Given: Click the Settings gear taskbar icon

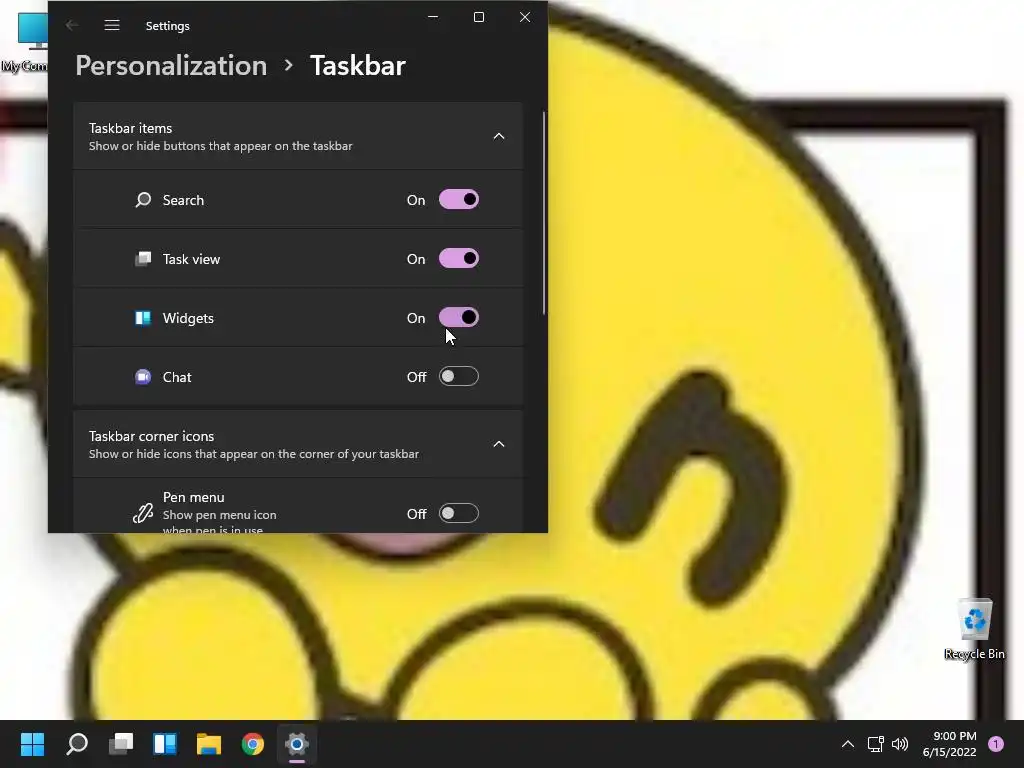Looking at the screenshot, I should [296, 744].
